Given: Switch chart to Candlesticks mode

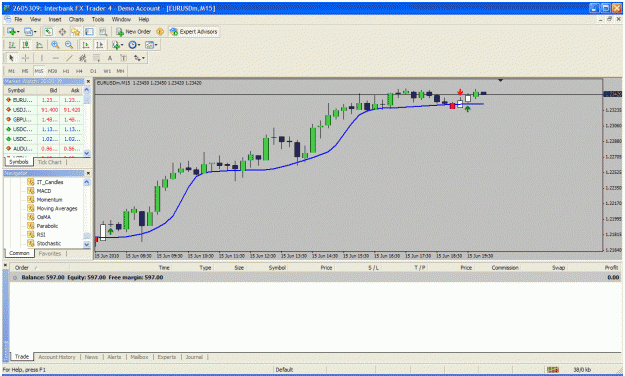Looking at the screenshot, I should (x=26, y=45).
